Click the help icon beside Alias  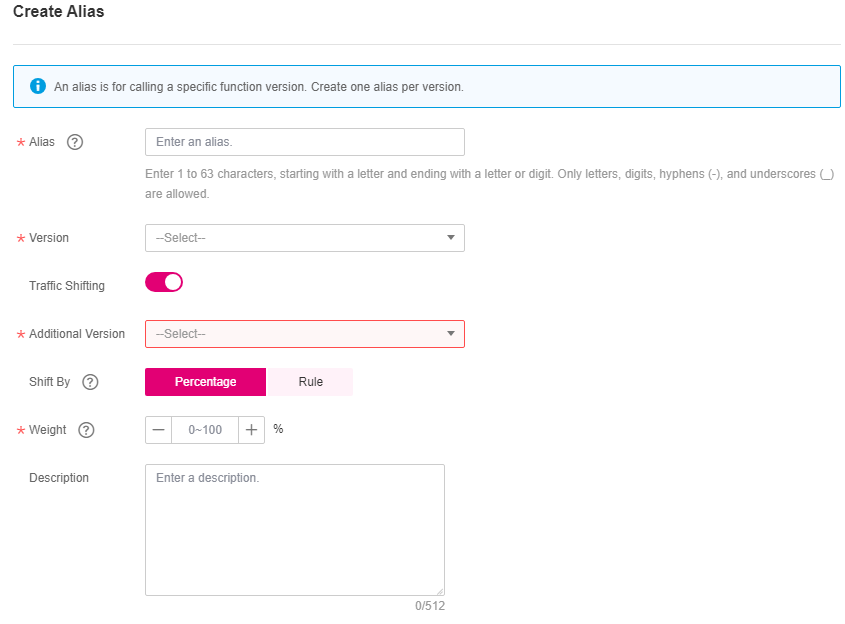pos(75,142)
